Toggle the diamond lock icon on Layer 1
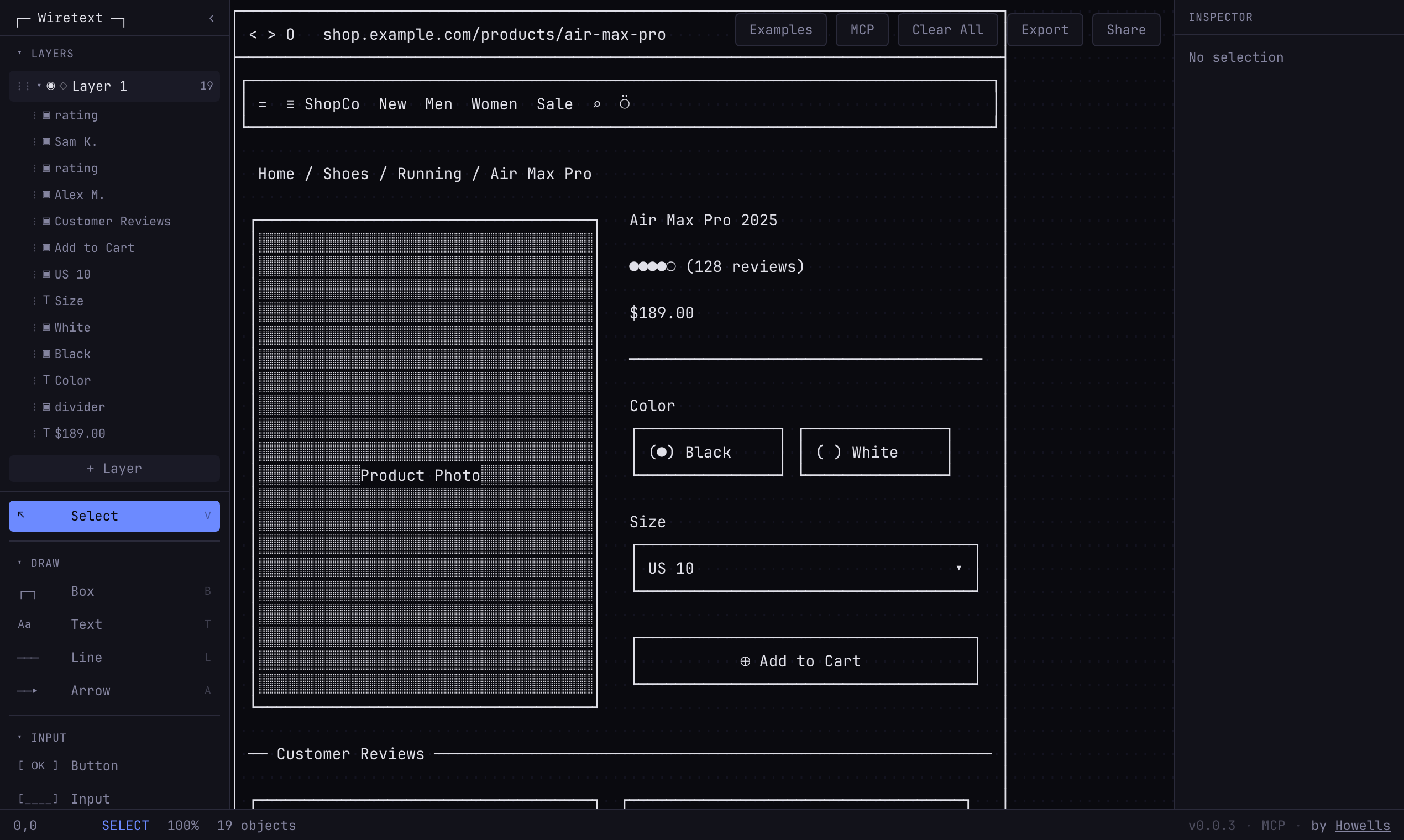 pos(62,86)
